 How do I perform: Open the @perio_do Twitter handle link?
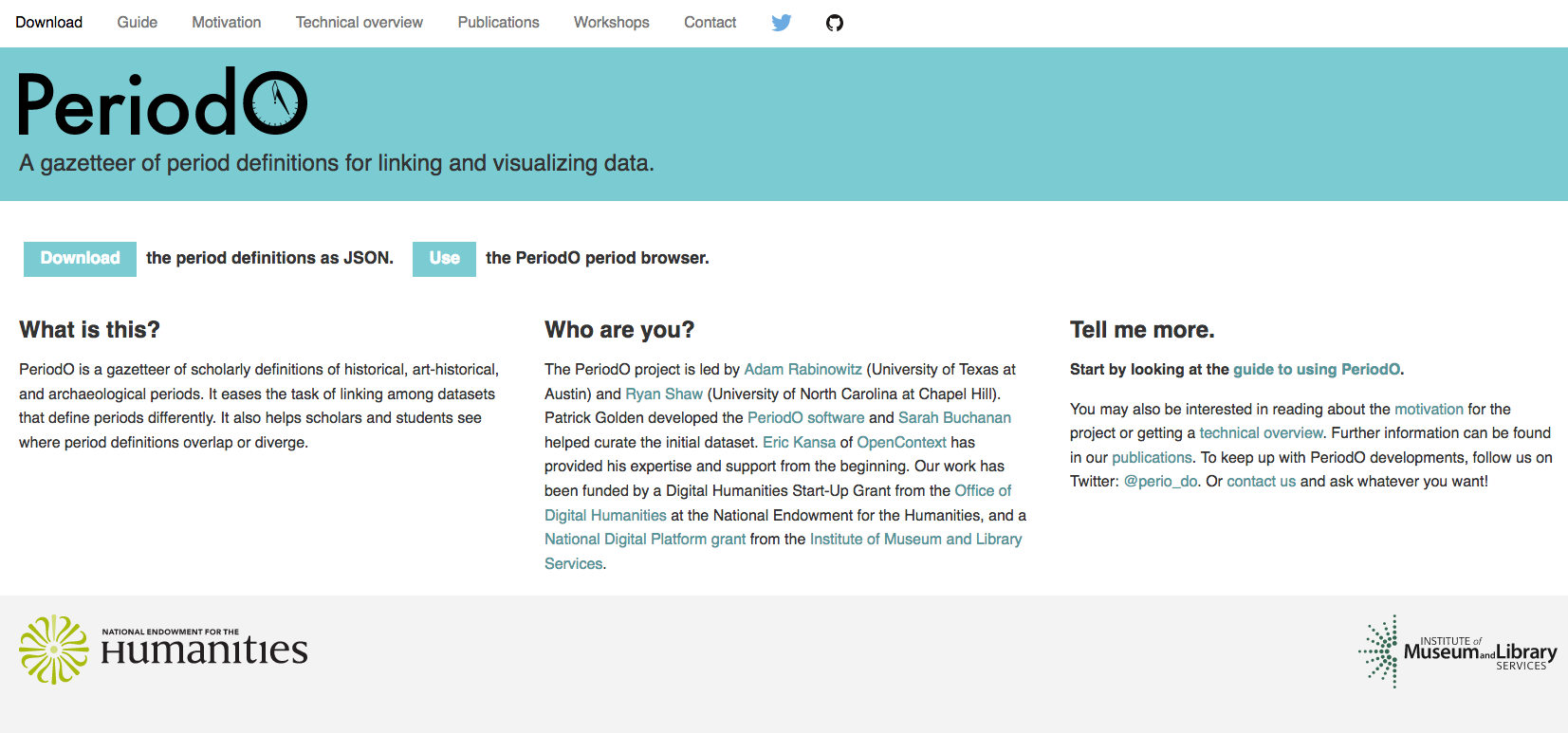[1161, 482]
